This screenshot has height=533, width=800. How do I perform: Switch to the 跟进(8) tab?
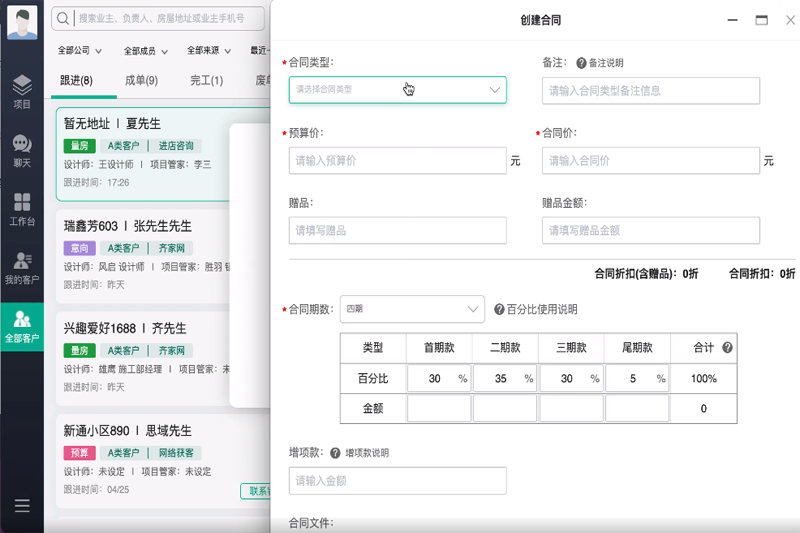(77, 81)
